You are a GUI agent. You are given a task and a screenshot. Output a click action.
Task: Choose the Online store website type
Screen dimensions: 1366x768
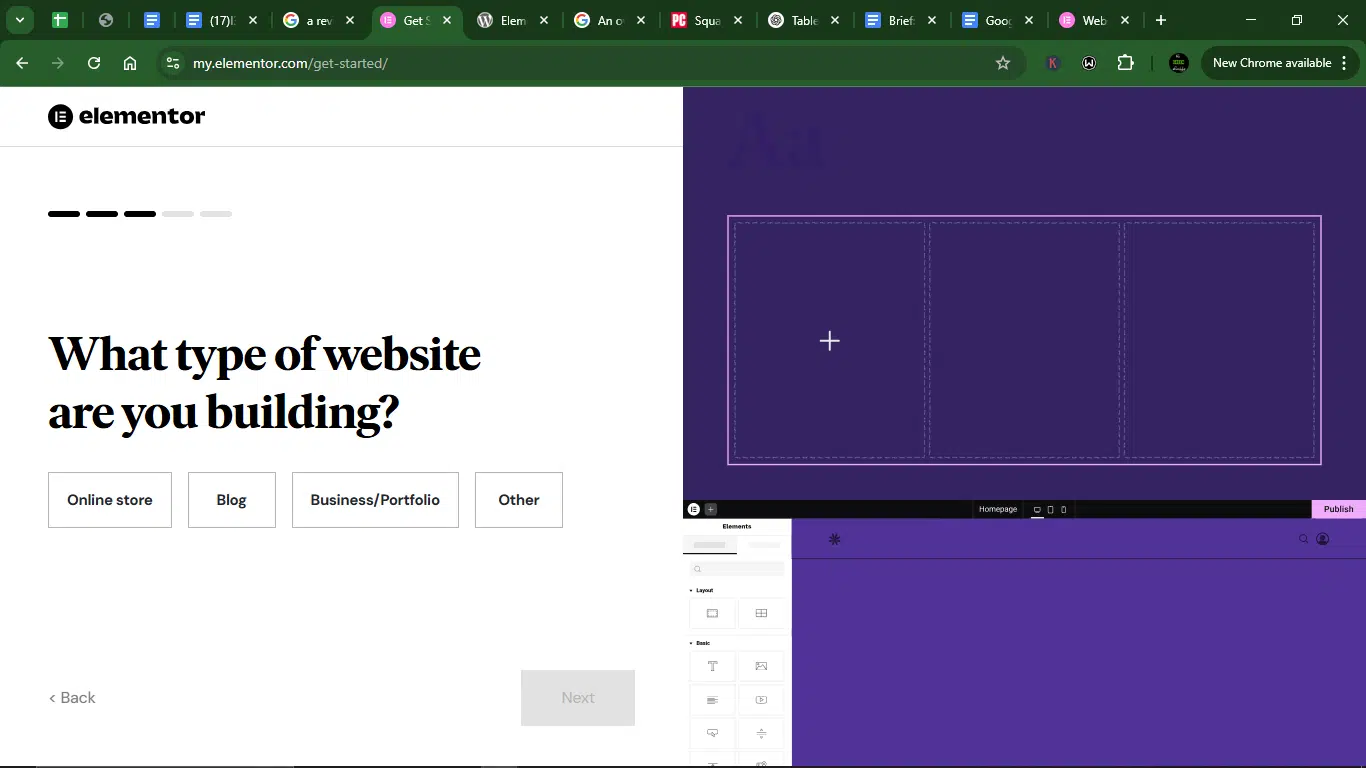coord(110,500)
